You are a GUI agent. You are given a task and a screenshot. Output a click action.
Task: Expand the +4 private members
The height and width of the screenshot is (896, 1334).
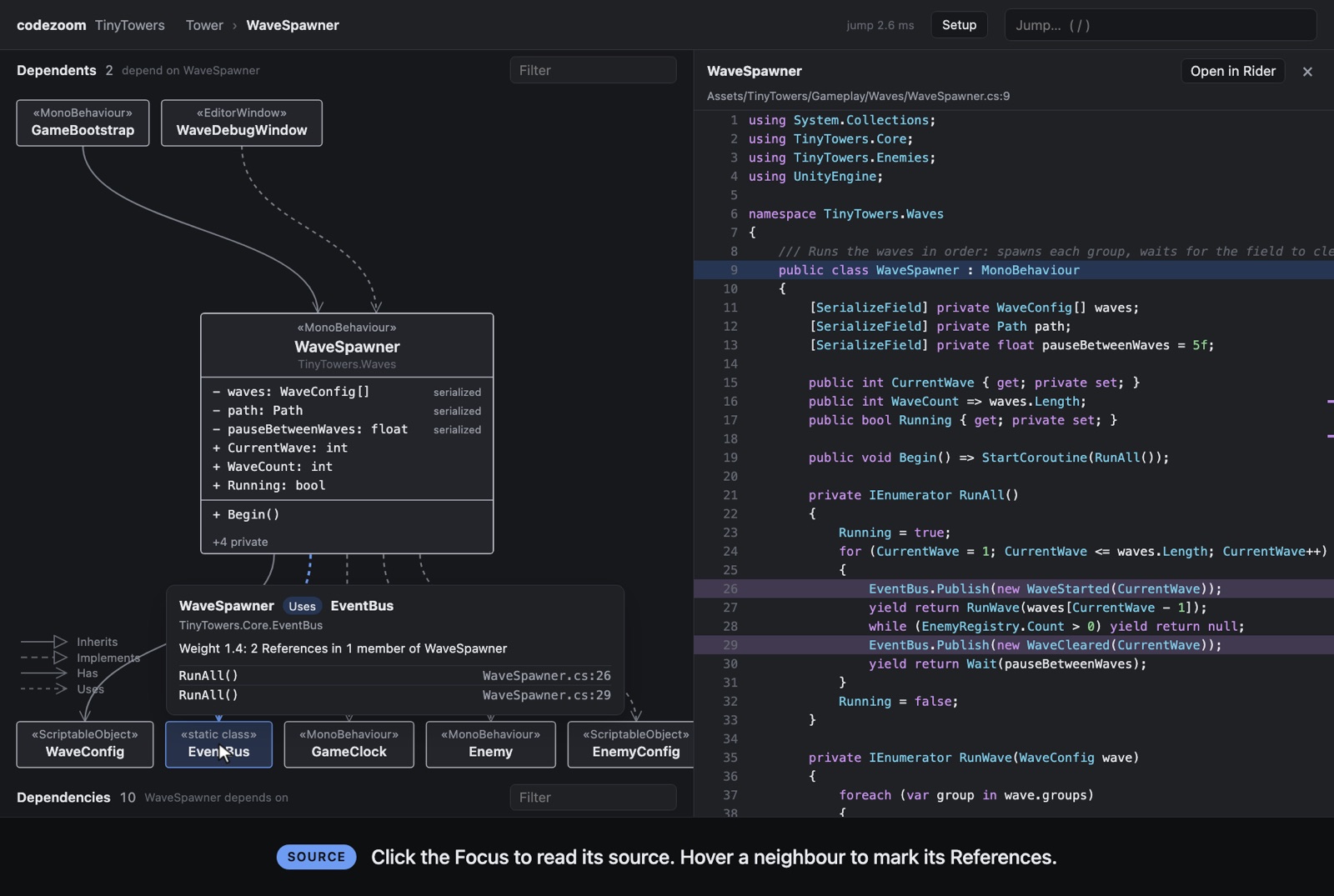click(240, 542)
